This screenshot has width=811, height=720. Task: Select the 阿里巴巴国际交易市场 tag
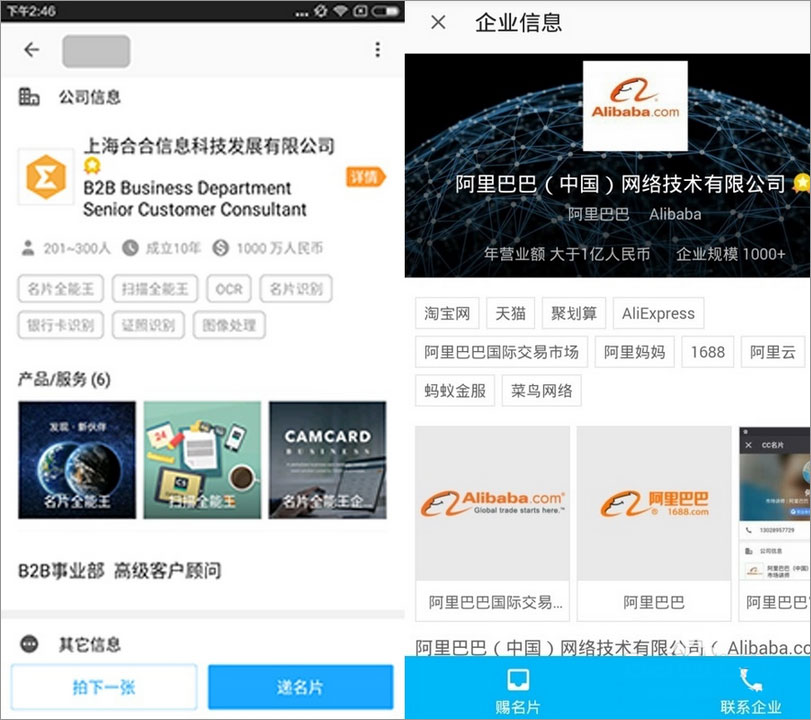click(501, 352)
